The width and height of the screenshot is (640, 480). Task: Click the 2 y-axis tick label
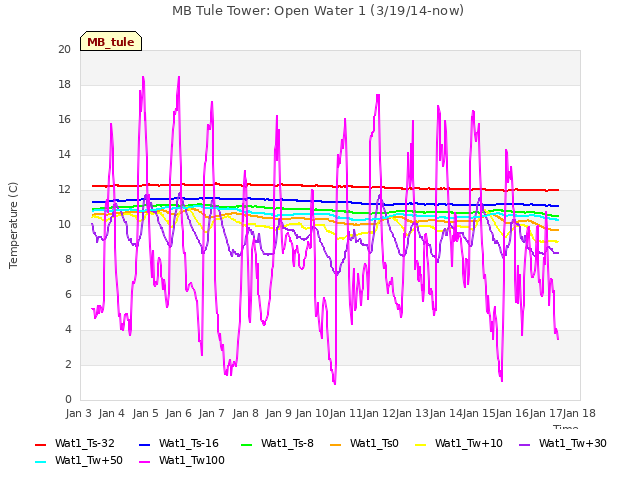[68, 365]
